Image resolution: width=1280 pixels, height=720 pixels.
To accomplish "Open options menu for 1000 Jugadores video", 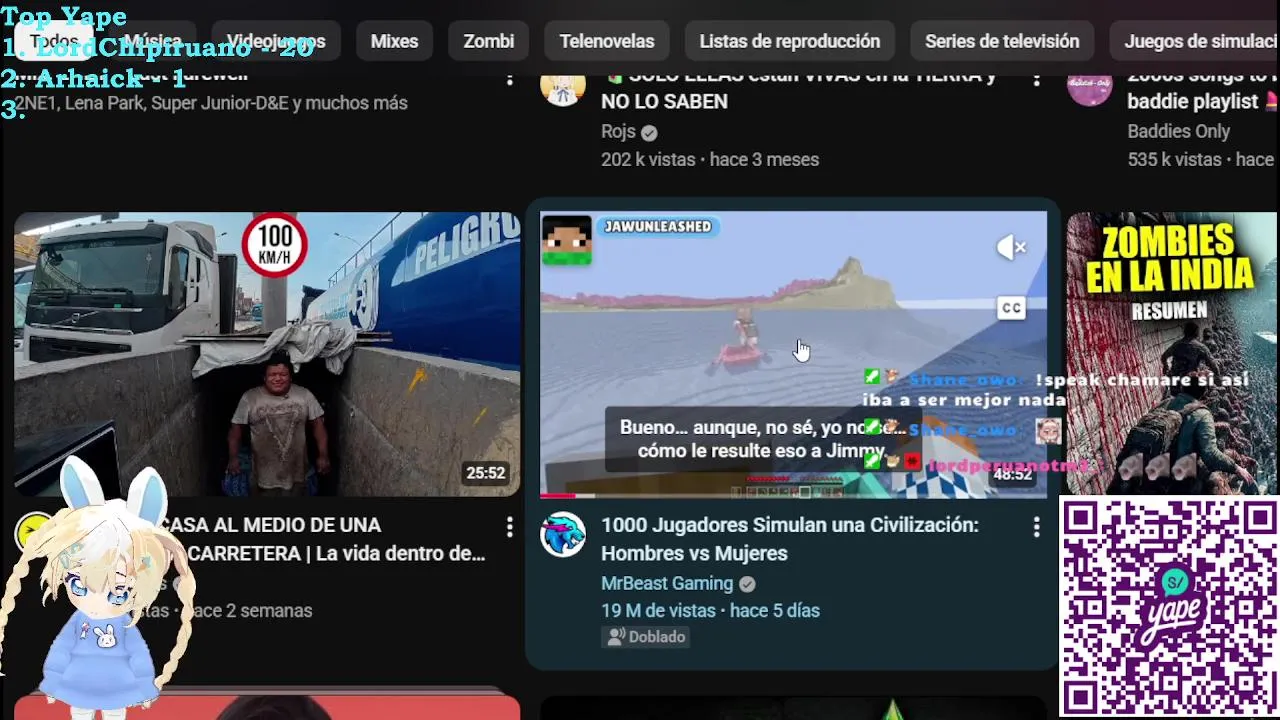I will [x=1036, y=526].
